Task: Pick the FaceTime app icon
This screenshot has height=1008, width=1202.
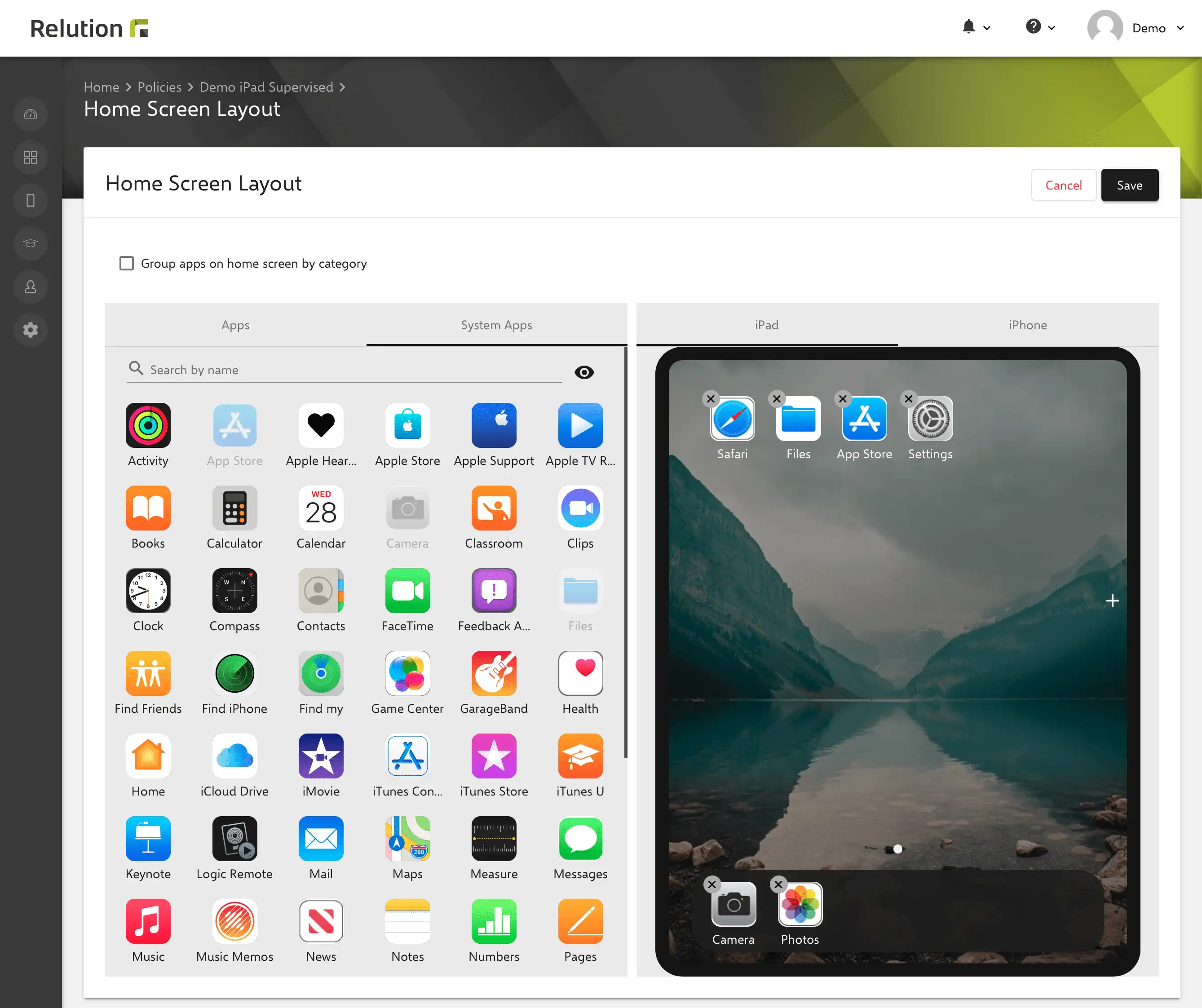Action: [x=407, y=590]
